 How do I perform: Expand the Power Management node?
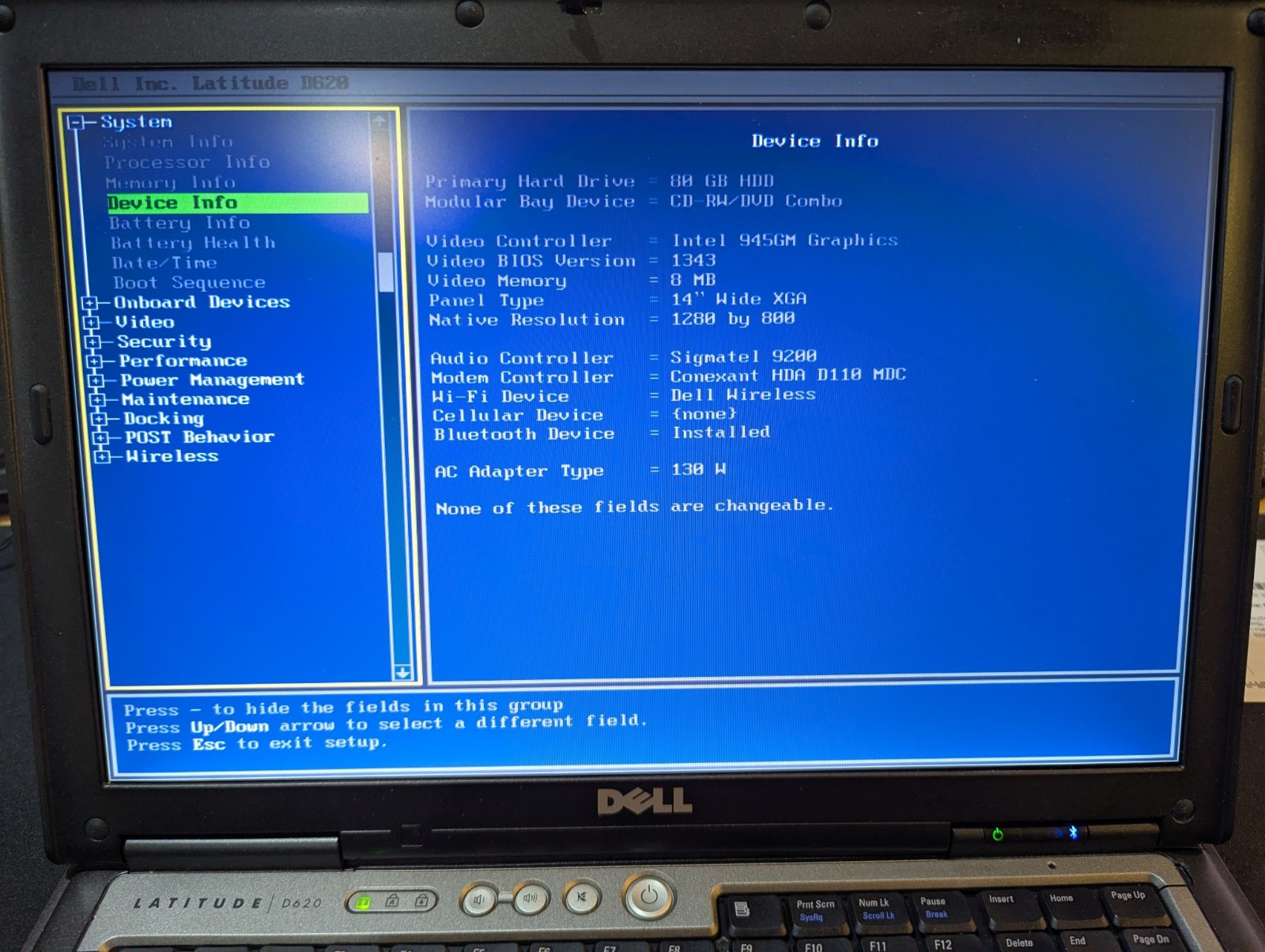(x=96, y=380)
